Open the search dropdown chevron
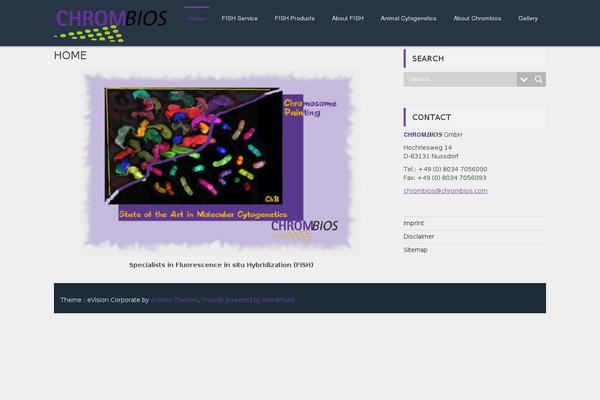This screenshot has height=400, width=600. (x=524, y=79)
